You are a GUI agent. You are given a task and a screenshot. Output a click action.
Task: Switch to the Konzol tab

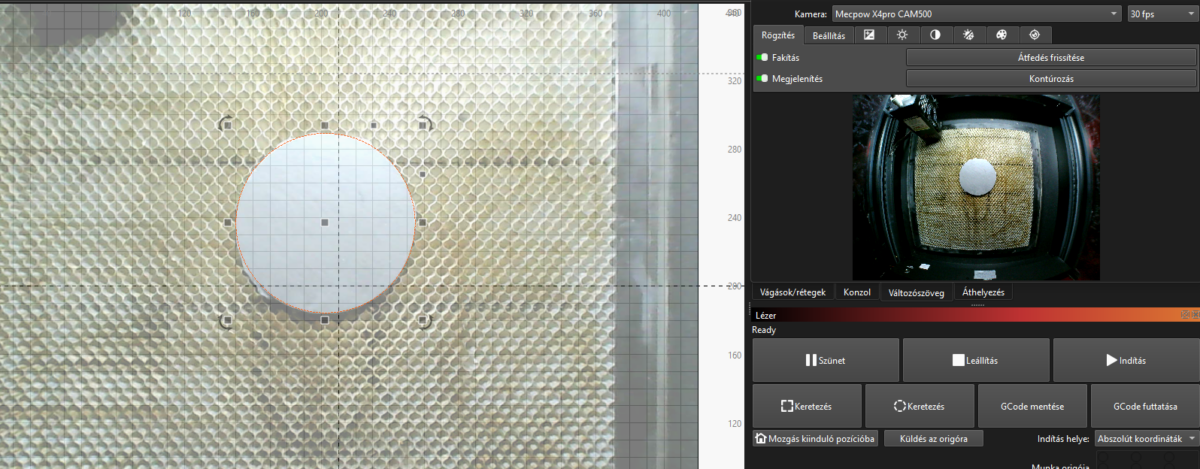[x=857, y=293]
